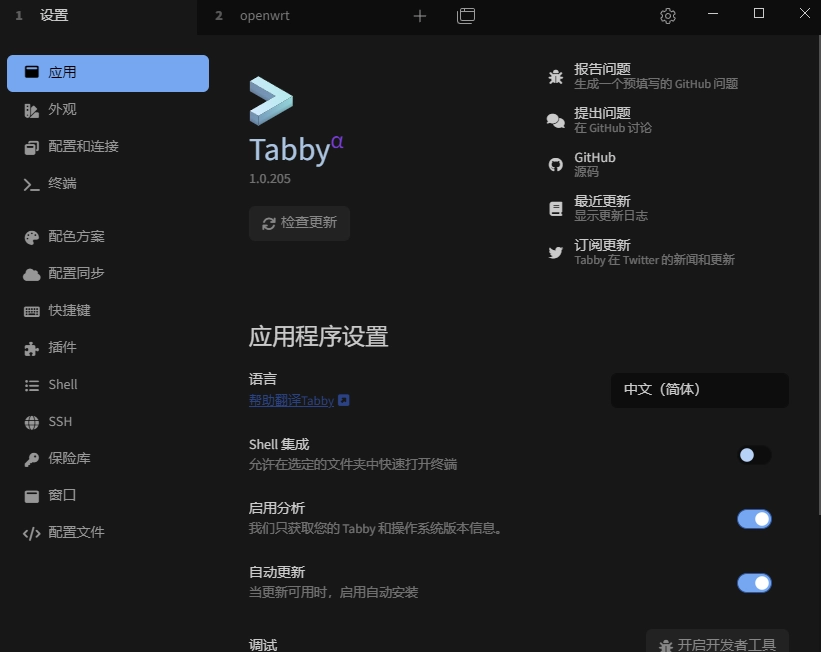Disable the 启用分析 toggle

[754, 520]
